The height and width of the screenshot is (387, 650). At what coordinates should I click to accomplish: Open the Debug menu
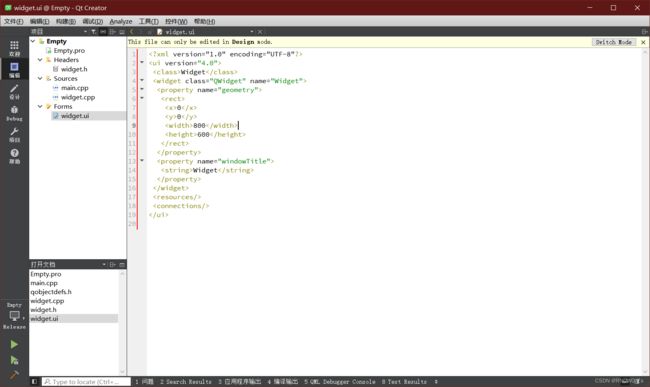[92, 21]
